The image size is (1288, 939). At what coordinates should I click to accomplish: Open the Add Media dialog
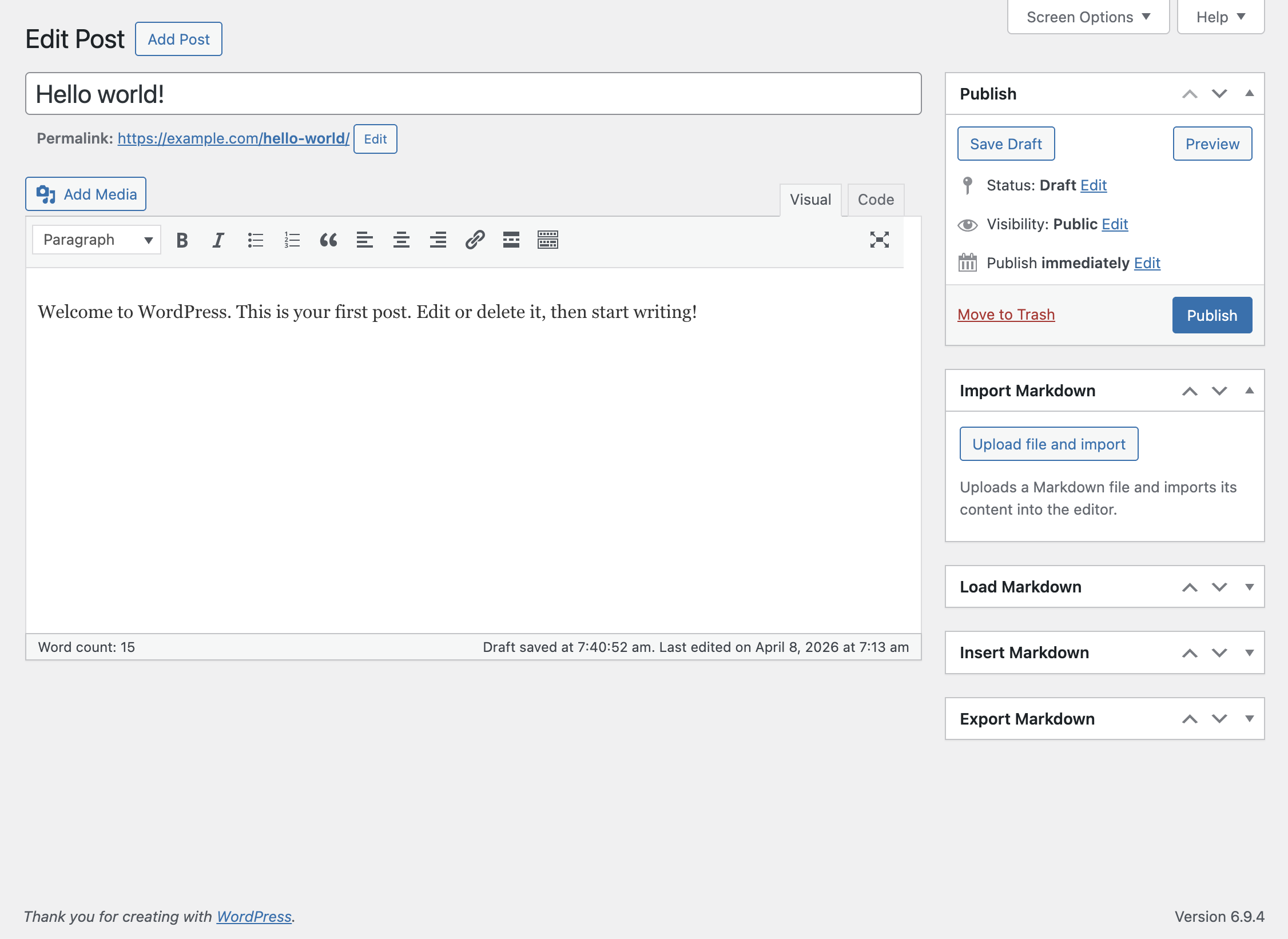[85, 194]
